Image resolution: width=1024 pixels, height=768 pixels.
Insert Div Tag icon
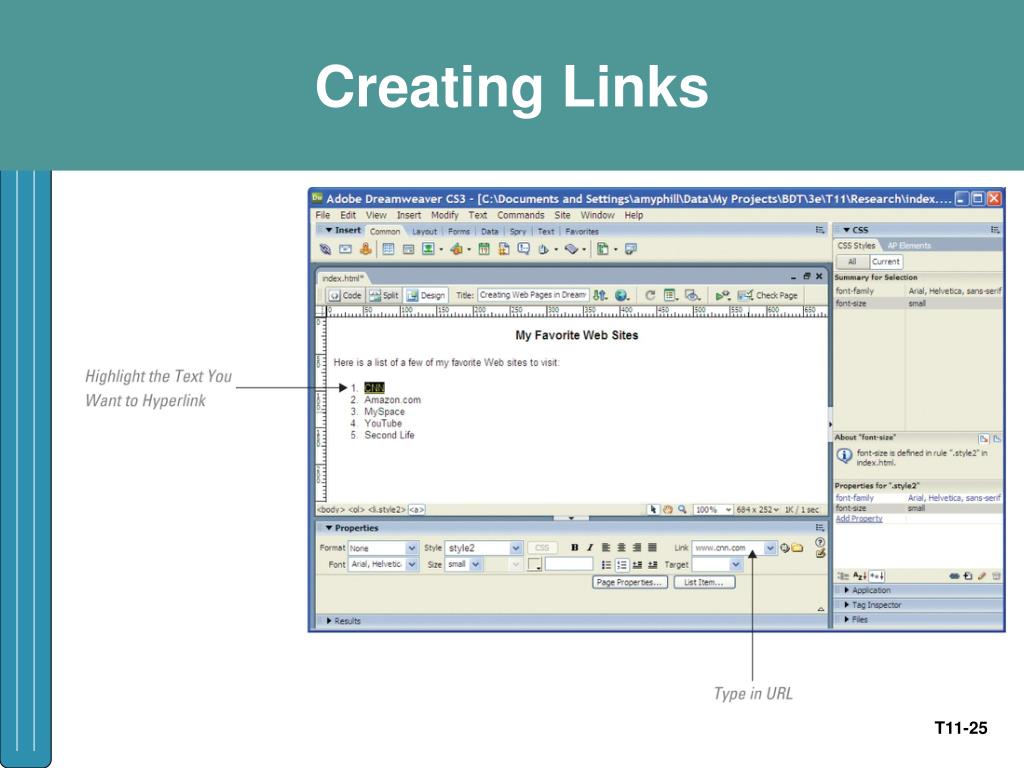tap(408, 249)
